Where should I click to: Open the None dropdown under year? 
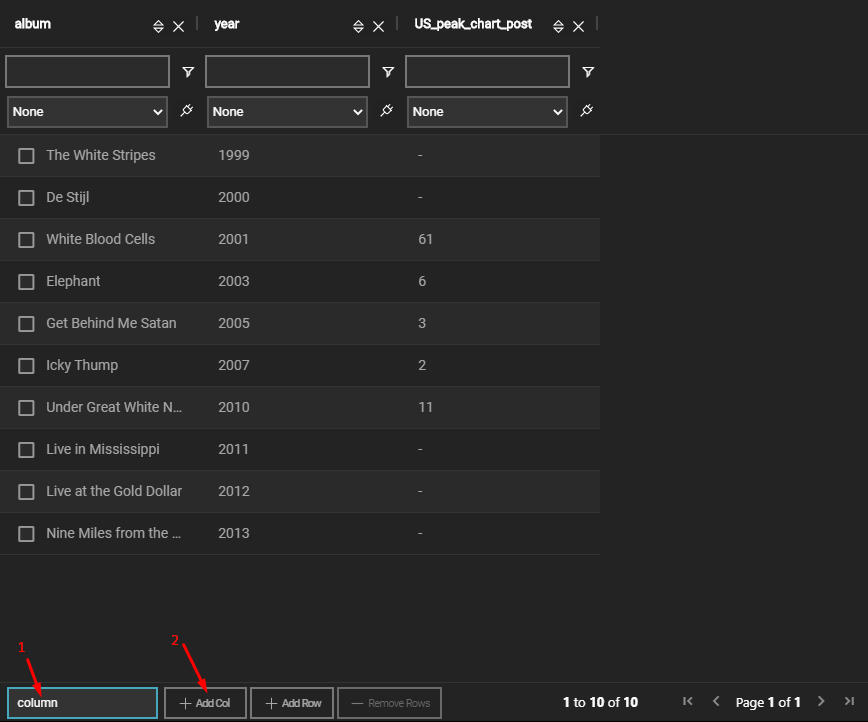point(287,111)
